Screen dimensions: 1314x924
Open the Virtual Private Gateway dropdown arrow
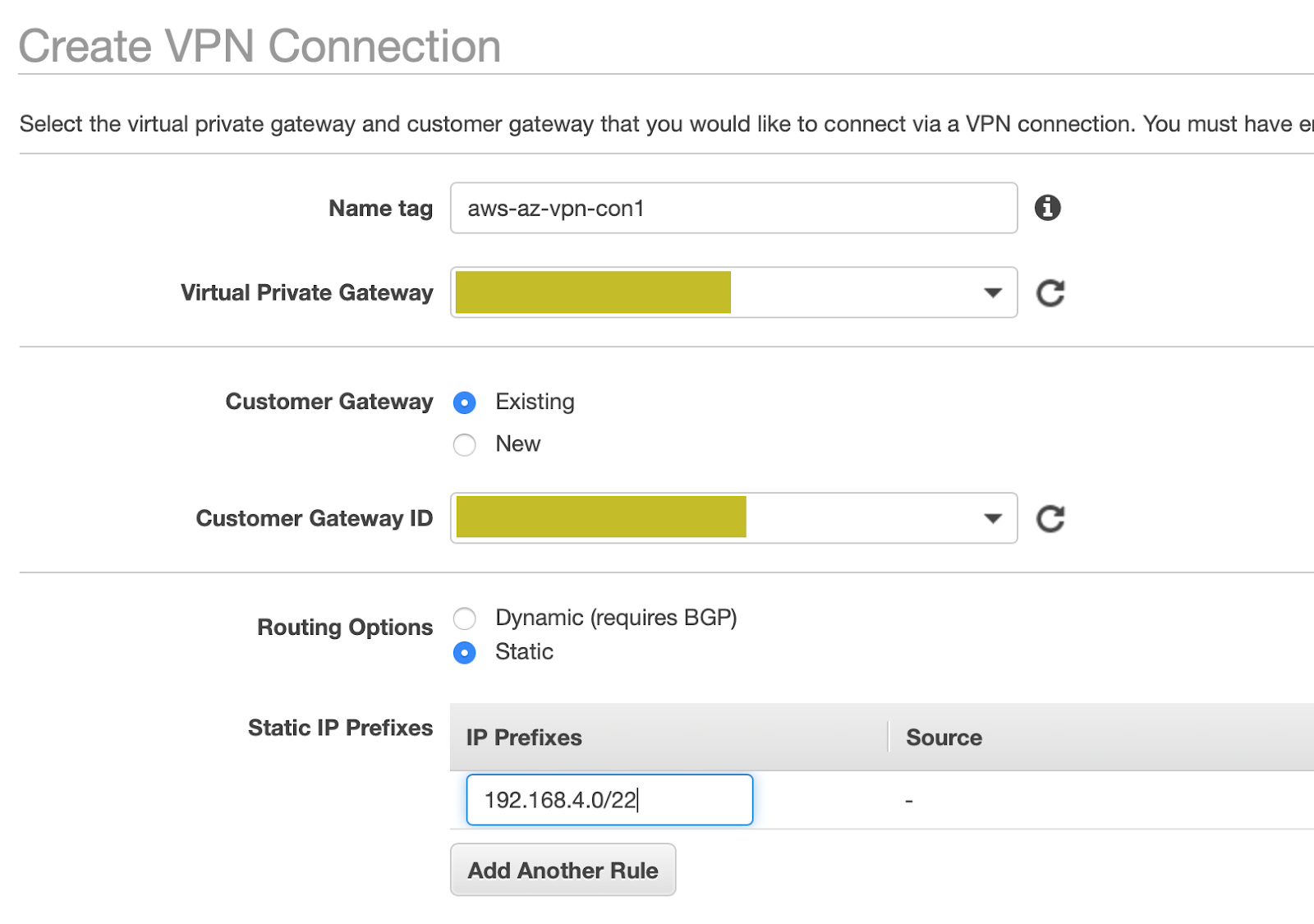coord(992,293)
